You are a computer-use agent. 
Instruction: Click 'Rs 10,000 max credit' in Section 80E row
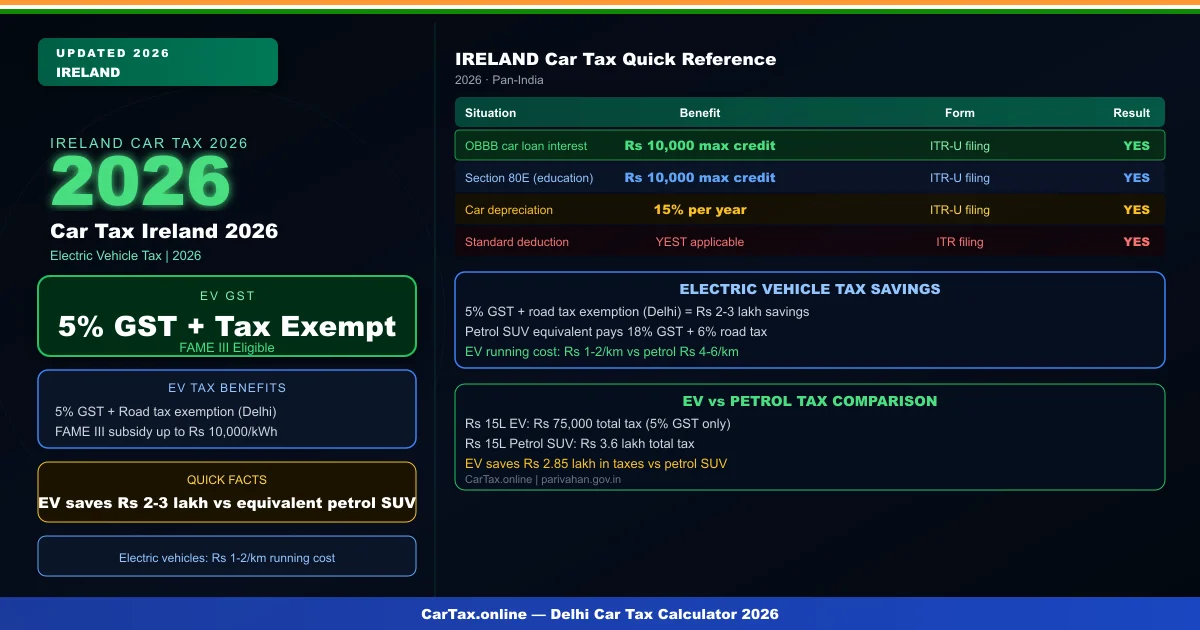coord(700,178)
